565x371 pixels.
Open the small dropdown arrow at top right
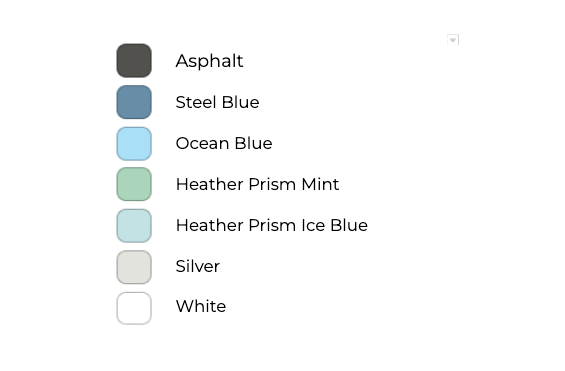click(453, 40)
